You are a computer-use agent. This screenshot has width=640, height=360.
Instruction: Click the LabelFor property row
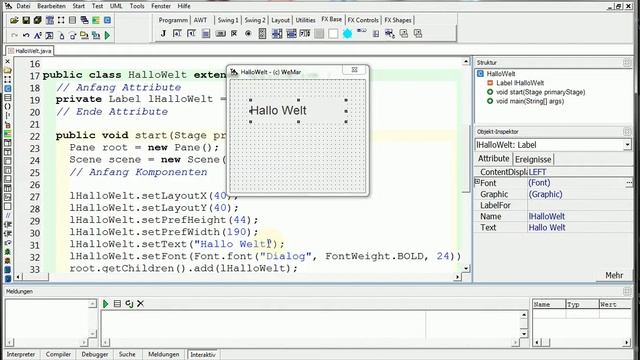point(553,205)
